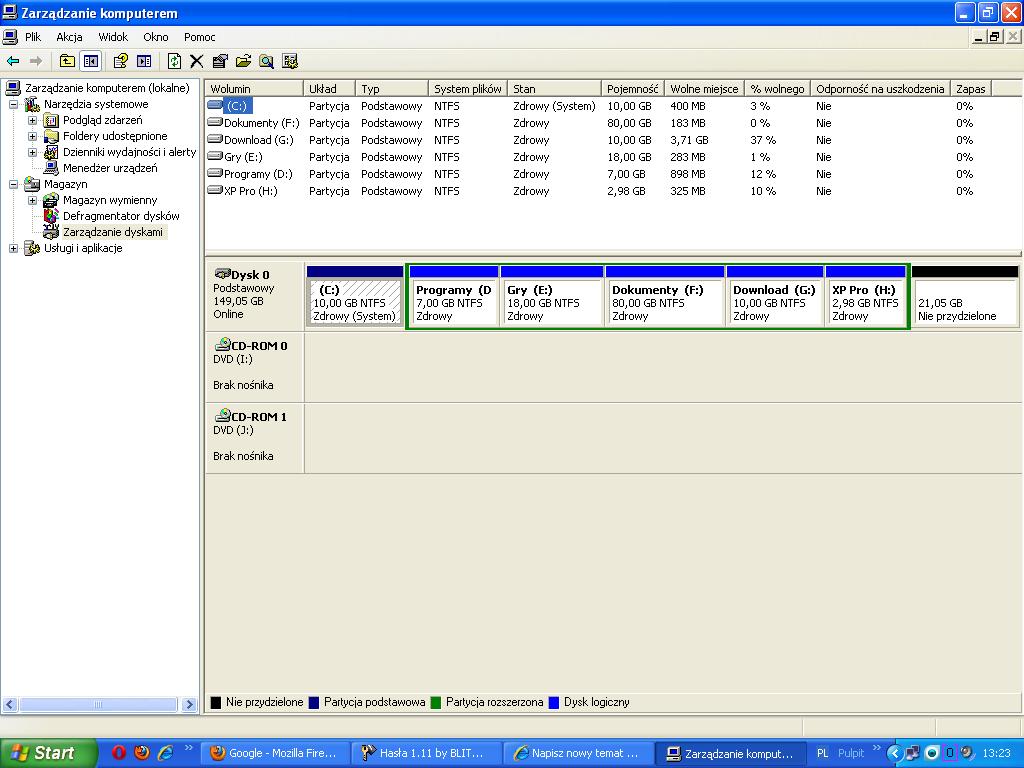Collapse the Magazyn tree node

13,184
